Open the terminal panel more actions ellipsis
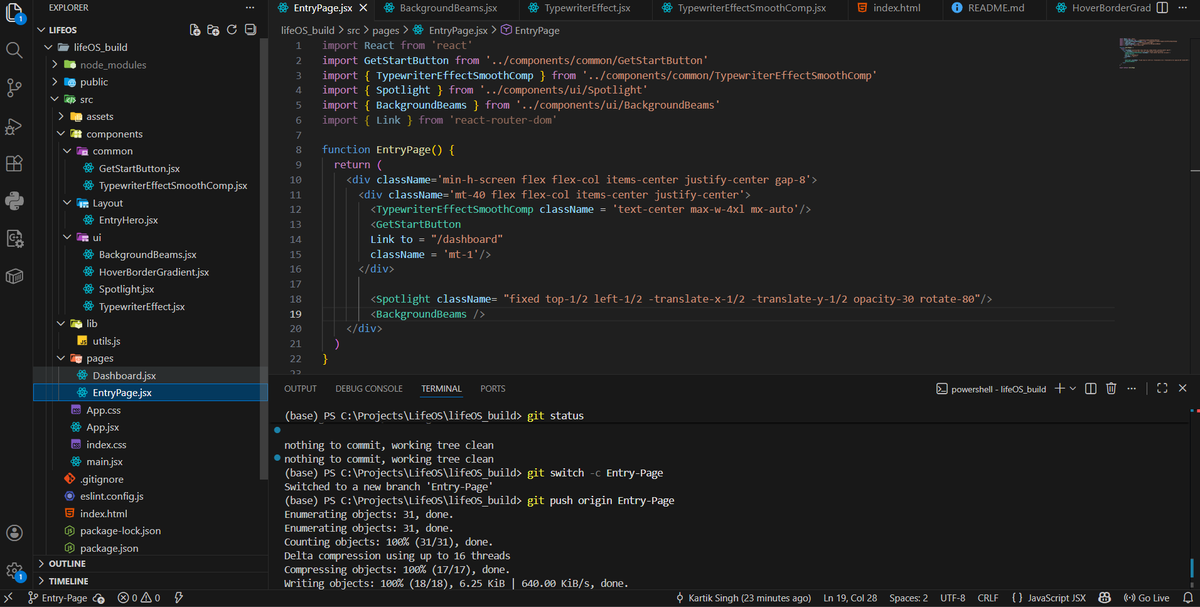The height and width of the screenshot is (607, 1200). click(x=1131, y=388)
